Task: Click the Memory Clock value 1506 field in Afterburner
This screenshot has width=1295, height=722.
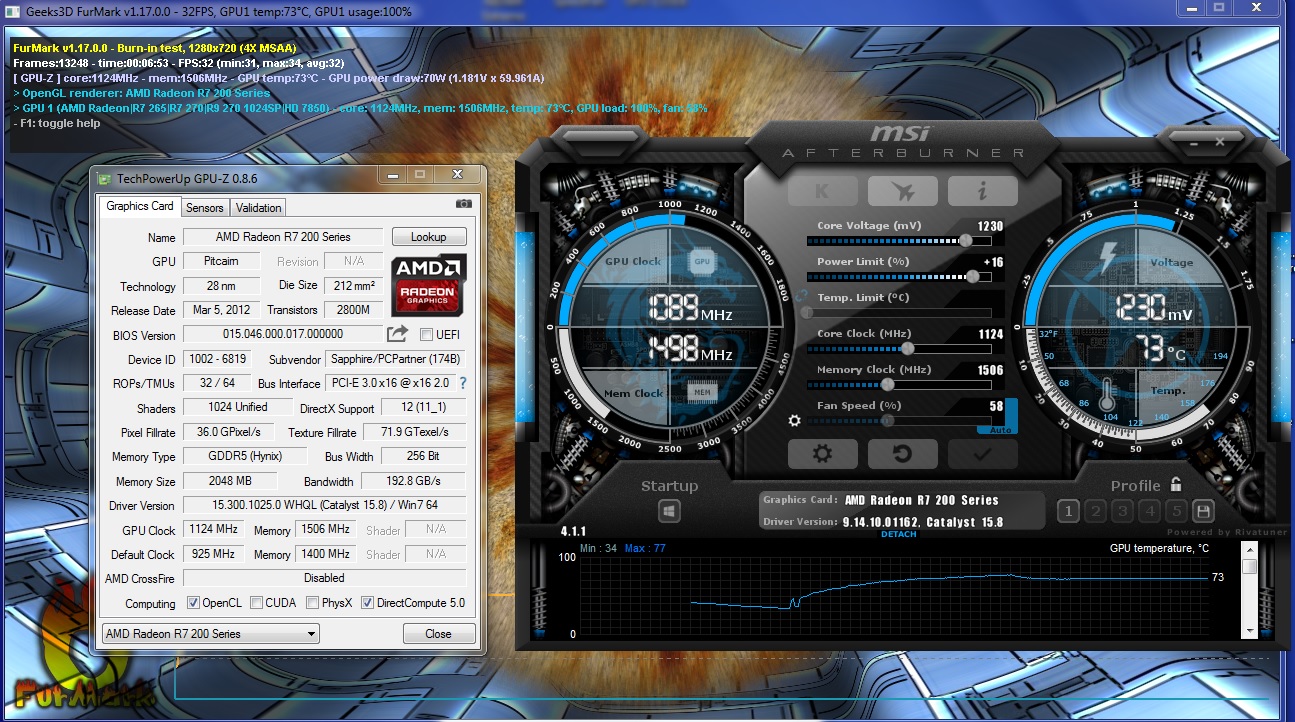Action: (x=991, y=370)
